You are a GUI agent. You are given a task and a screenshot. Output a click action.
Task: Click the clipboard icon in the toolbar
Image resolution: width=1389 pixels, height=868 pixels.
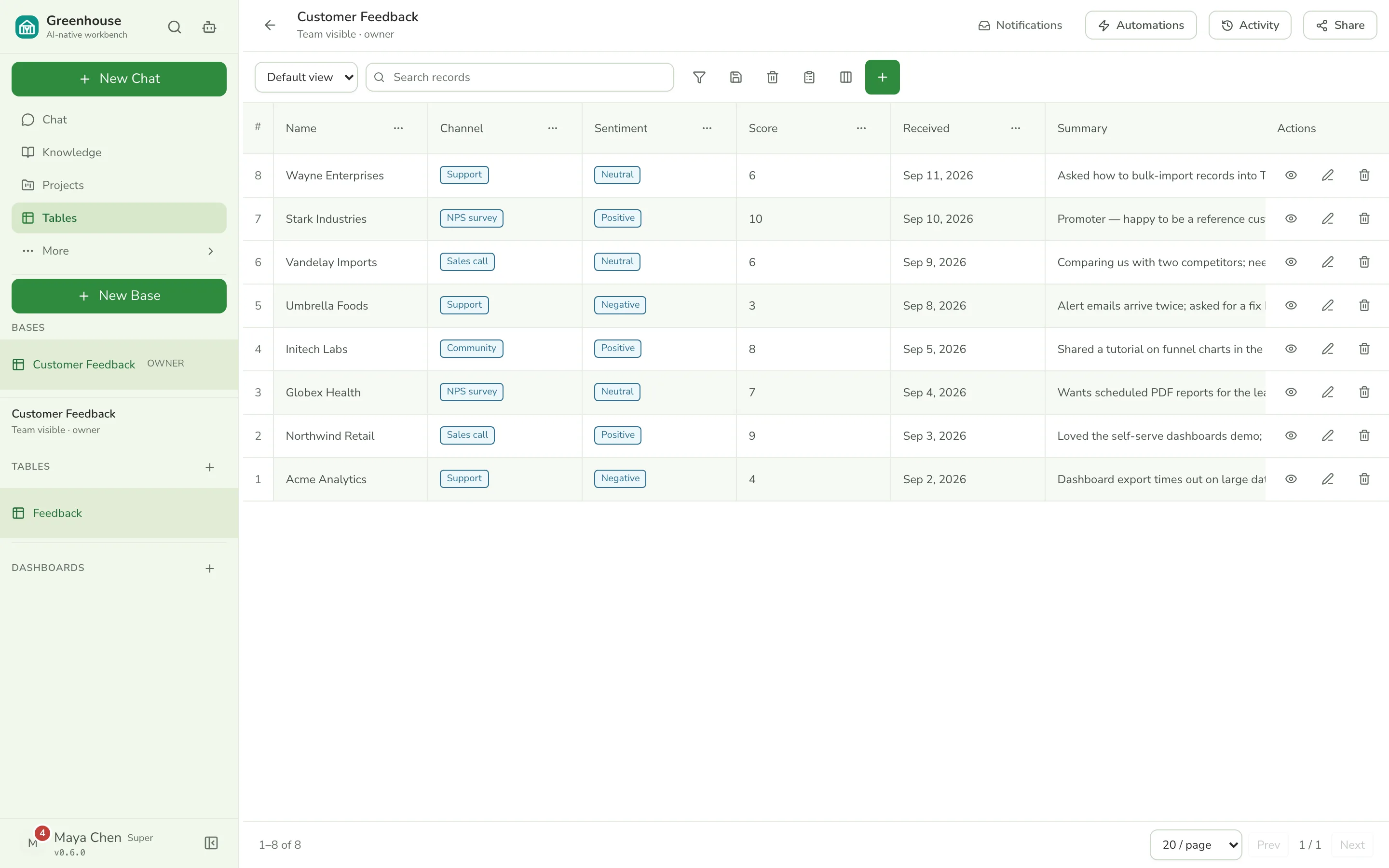point(809,77)
